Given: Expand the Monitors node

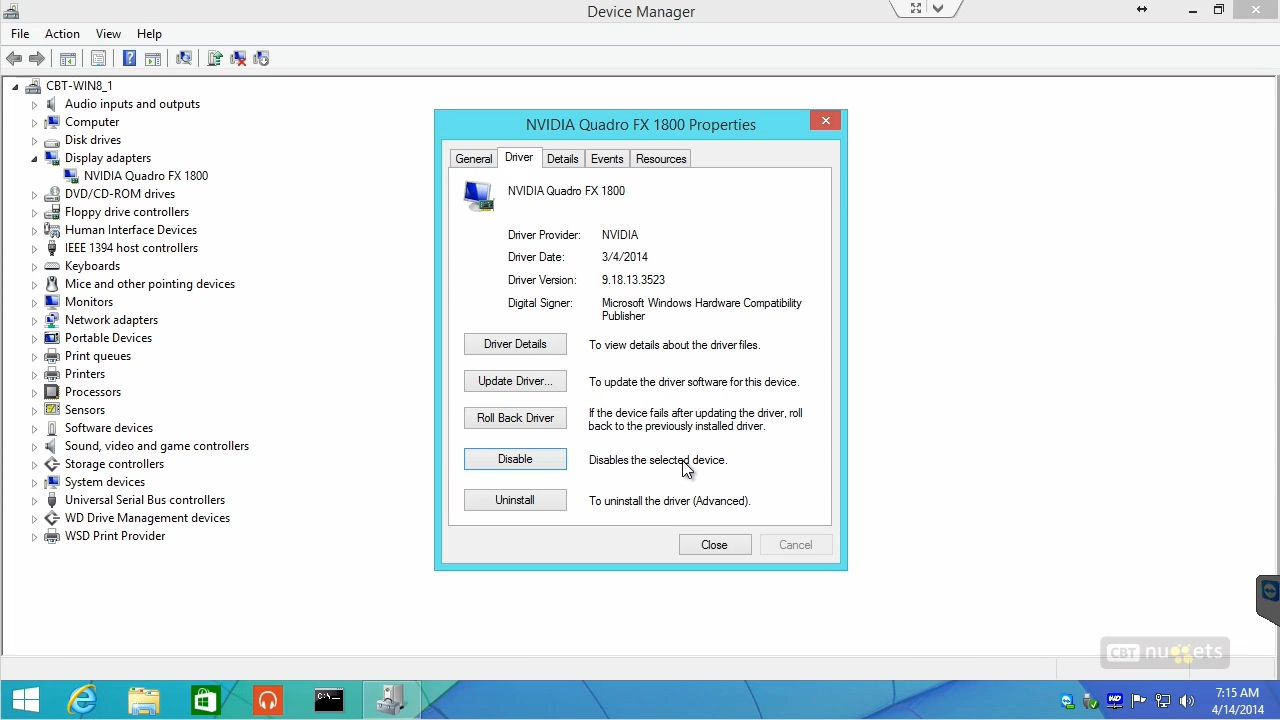Looking at the screenshot, I should click(x=34, y=302).
